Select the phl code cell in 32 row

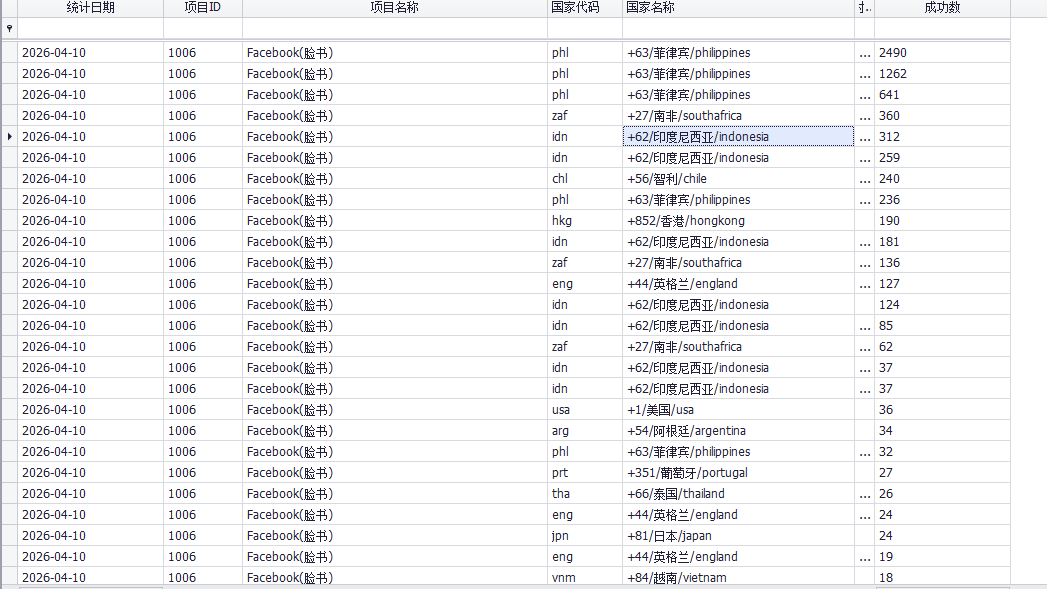pos(585,451)
